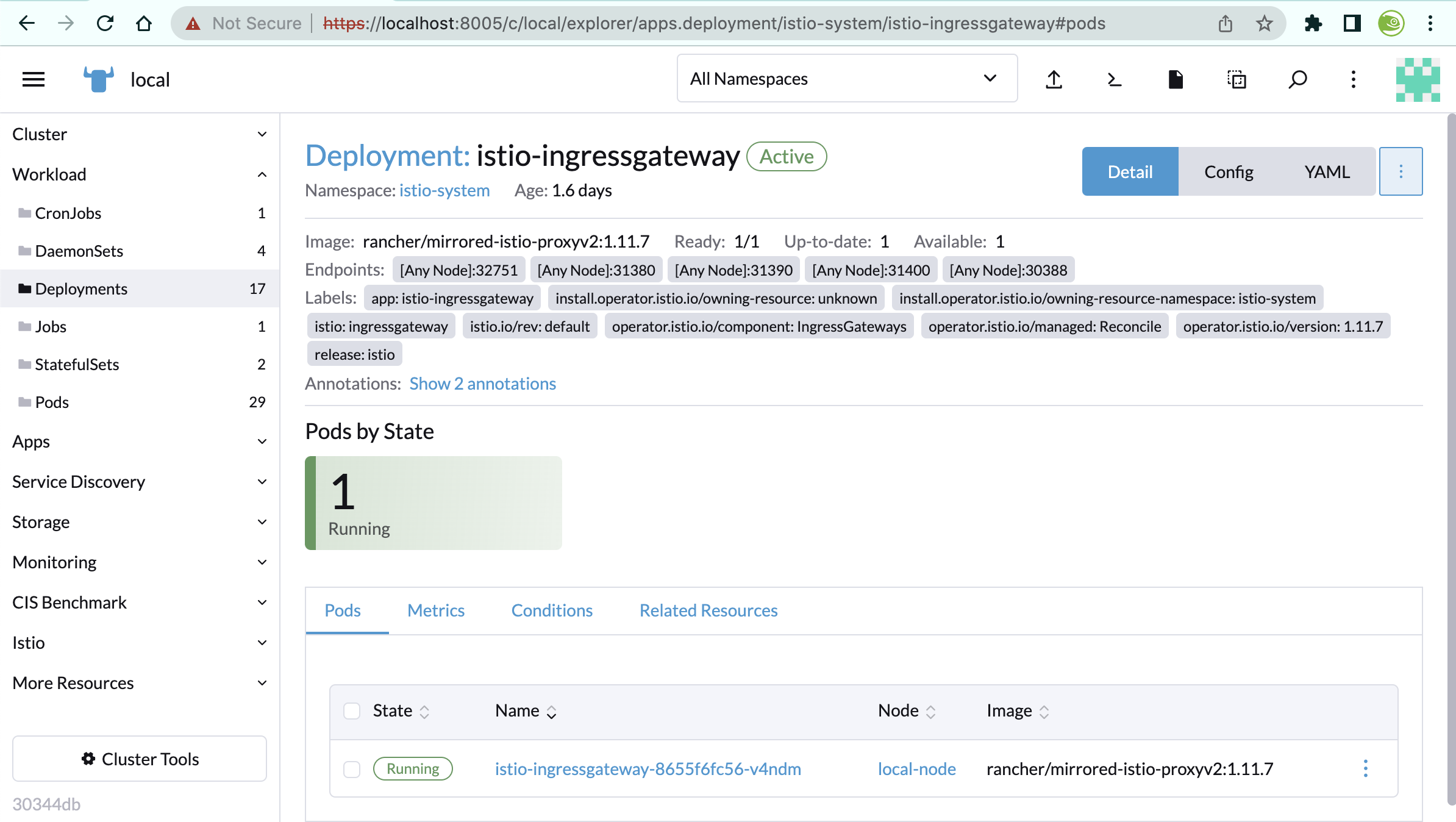Select all pods via header checkbox
Screen dimensions: 1456x822
[352, 710]
